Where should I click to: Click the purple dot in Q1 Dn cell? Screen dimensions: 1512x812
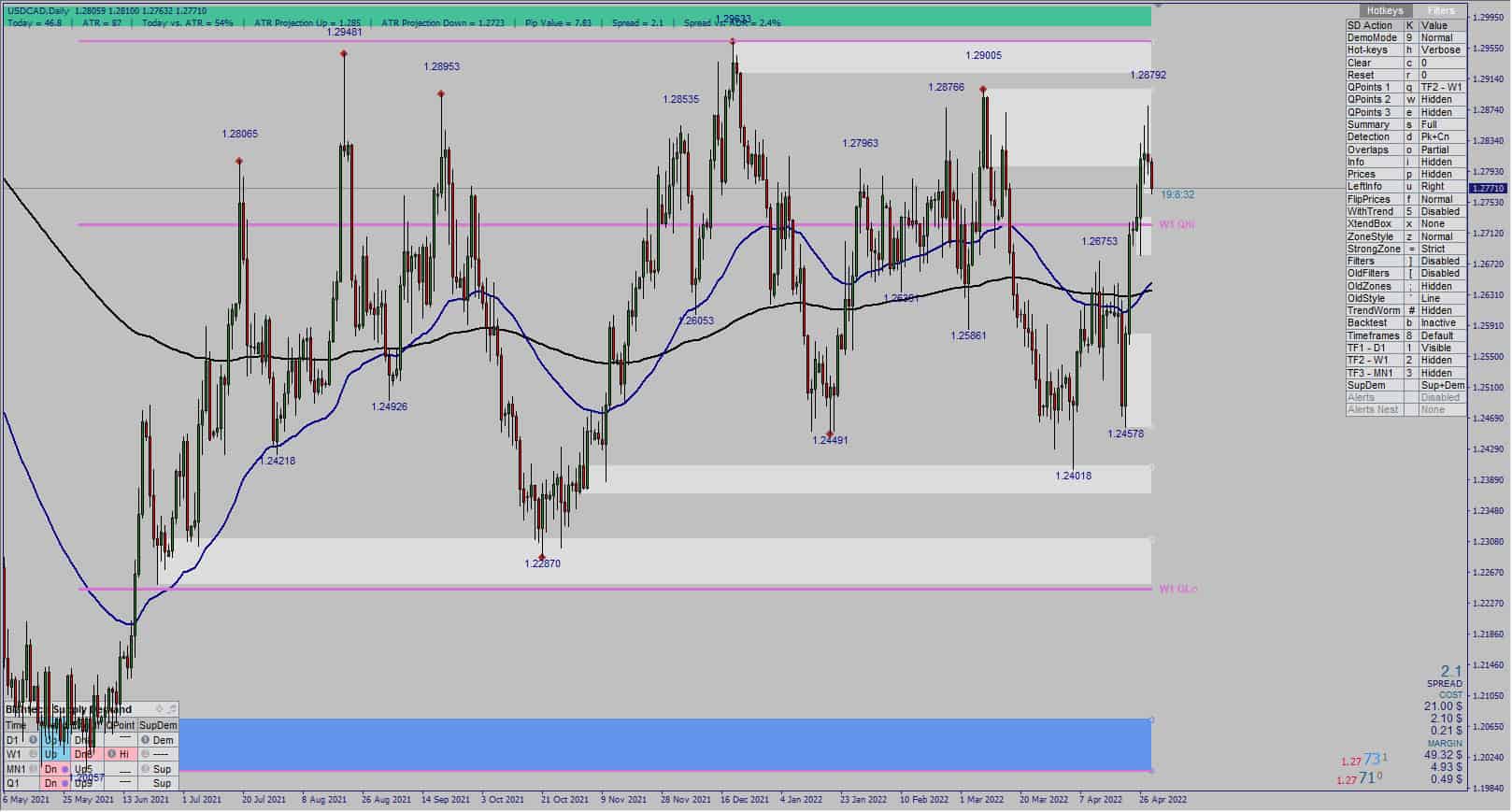pyautogui.click(x=64, y=783)
